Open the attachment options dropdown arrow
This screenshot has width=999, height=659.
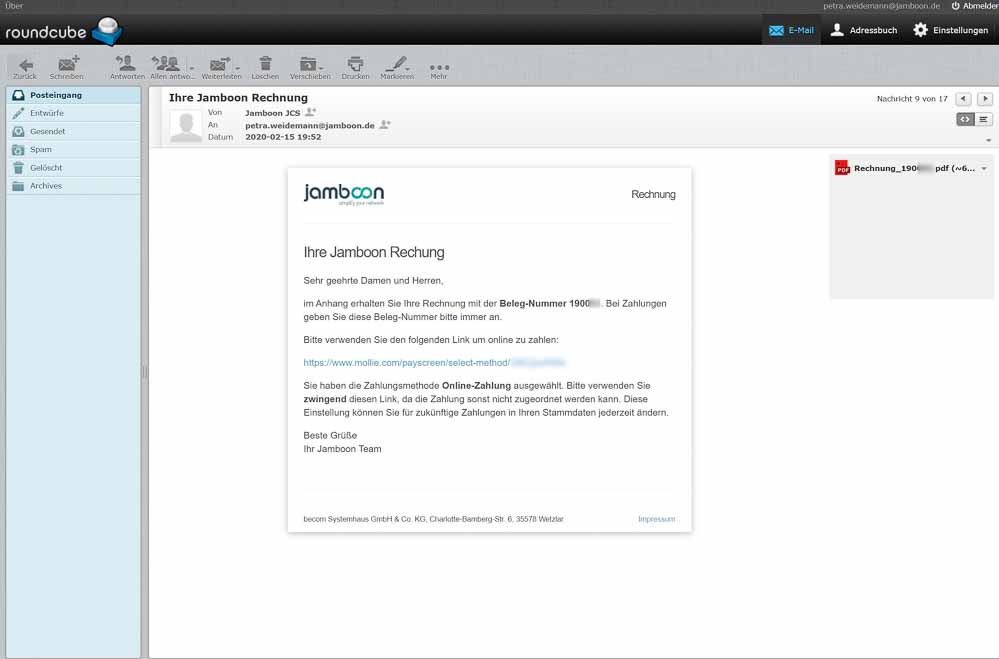pyautogui.click(x=984, y=169)
